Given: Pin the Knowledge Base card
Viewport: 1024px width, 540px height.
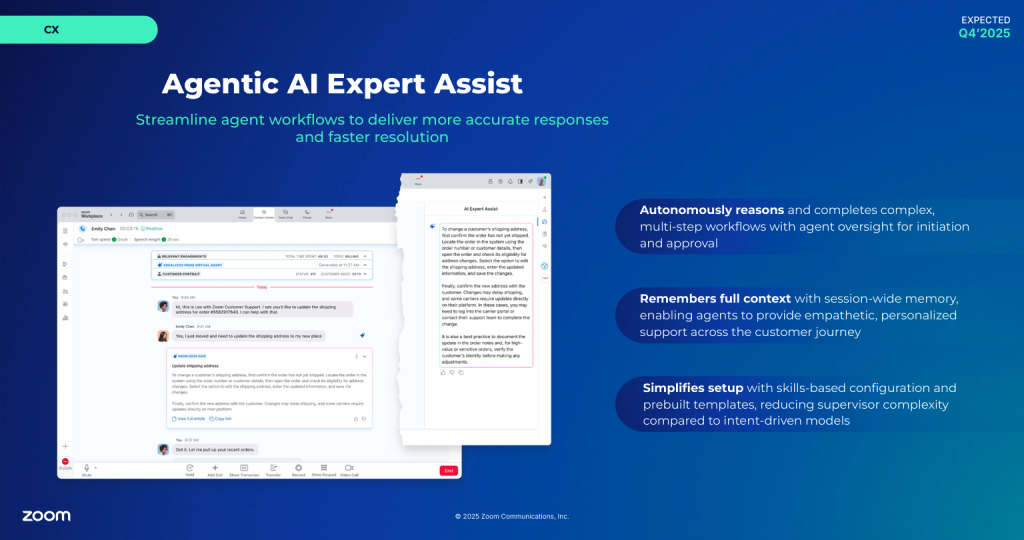Looking at the screenshot, I should tap(357, 357).
